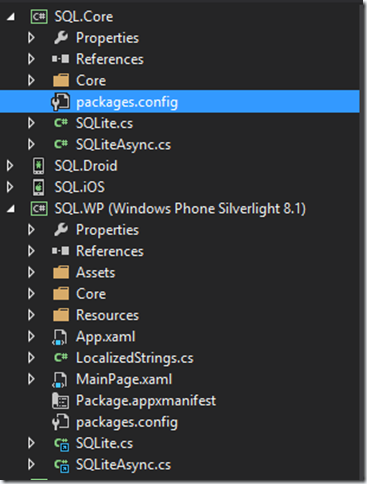
Task: Collapse the SQL.WP project node
Action: [11, 209]
